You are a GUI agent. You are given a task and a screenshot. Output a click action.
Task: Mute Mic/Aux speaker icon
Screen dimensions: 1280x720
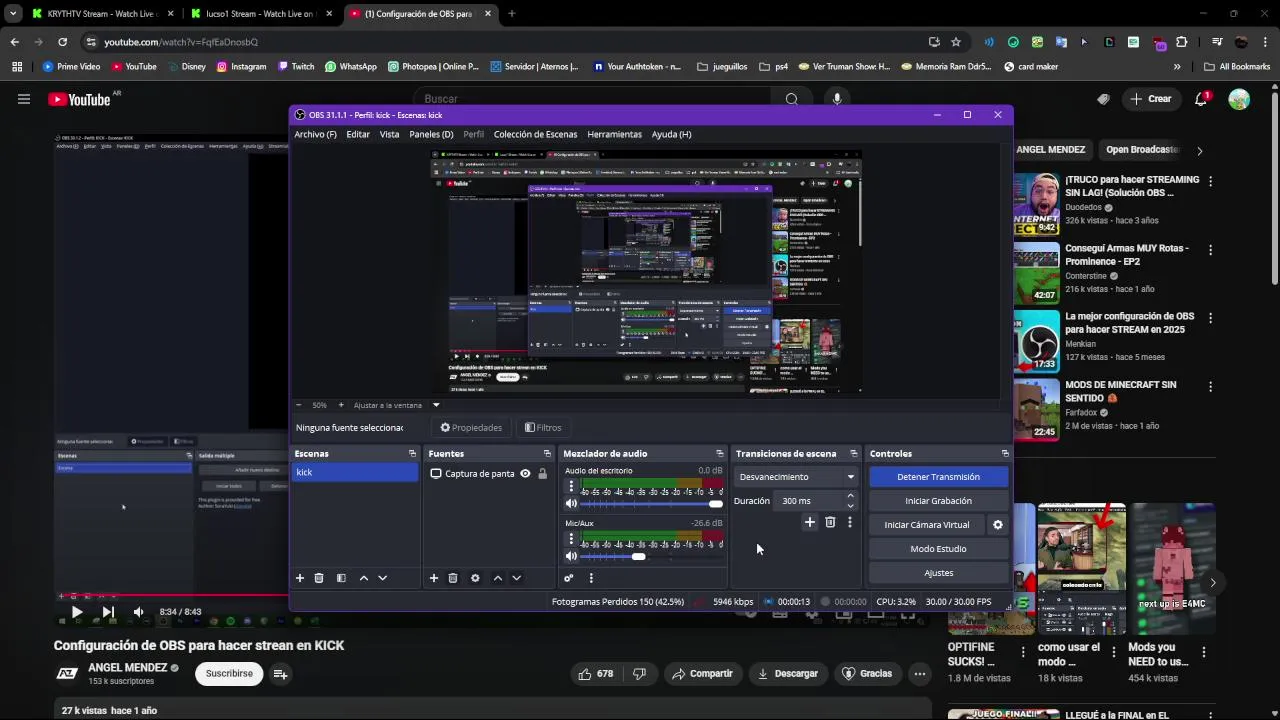coord(571,556)
